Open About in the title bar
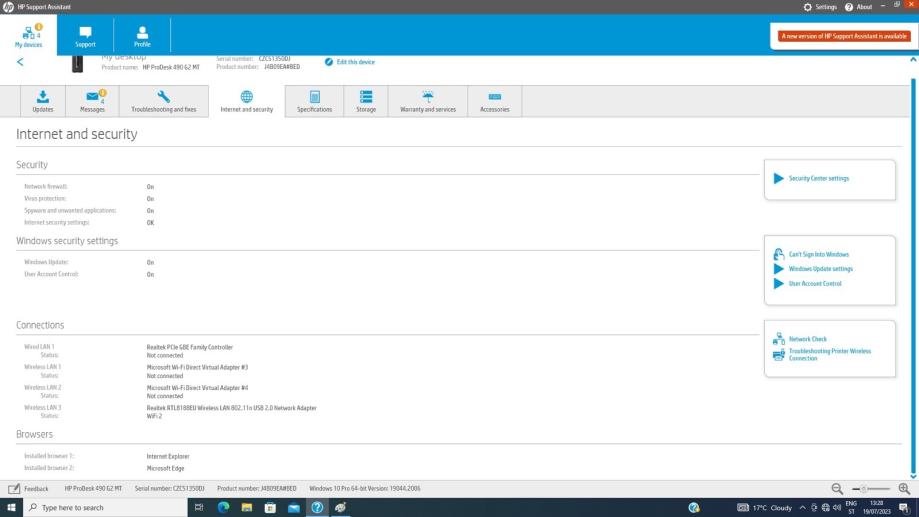This screenshot has height=517, width=919. (x=859, y=7)
